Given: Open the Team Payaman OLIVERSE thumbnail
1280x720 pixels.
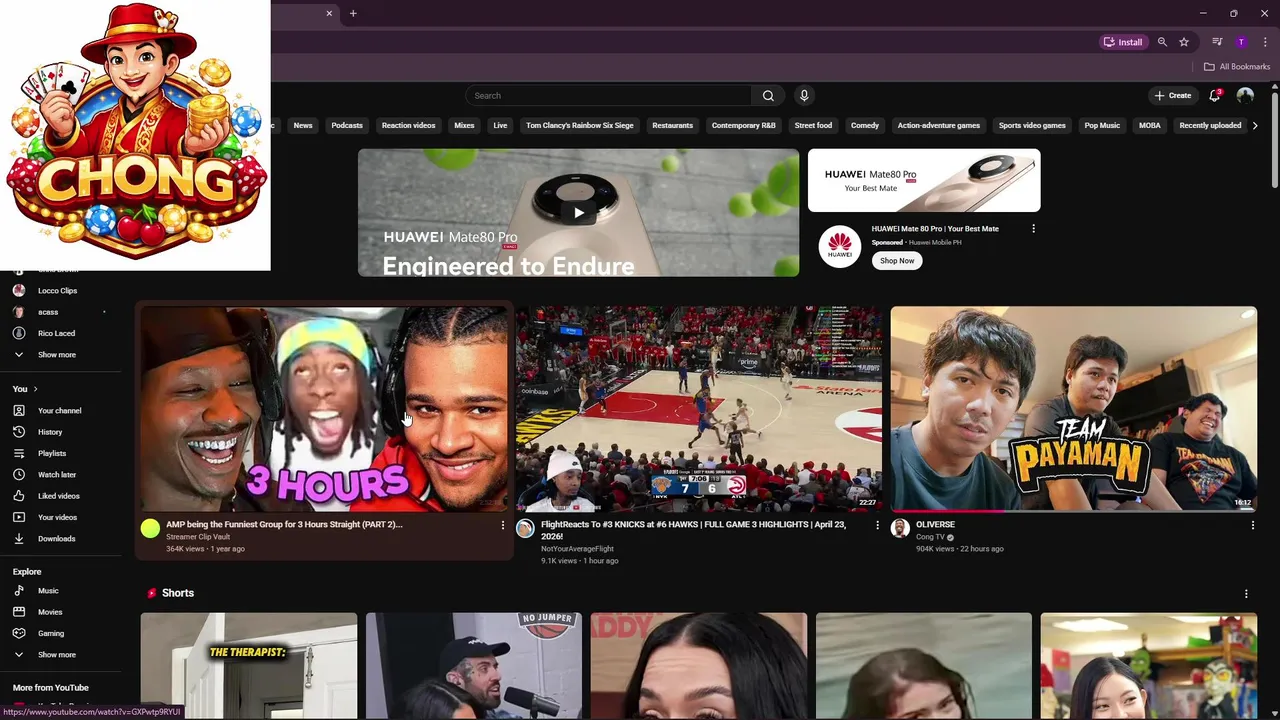Looking at the screenshot, I should click(1074, 409).
